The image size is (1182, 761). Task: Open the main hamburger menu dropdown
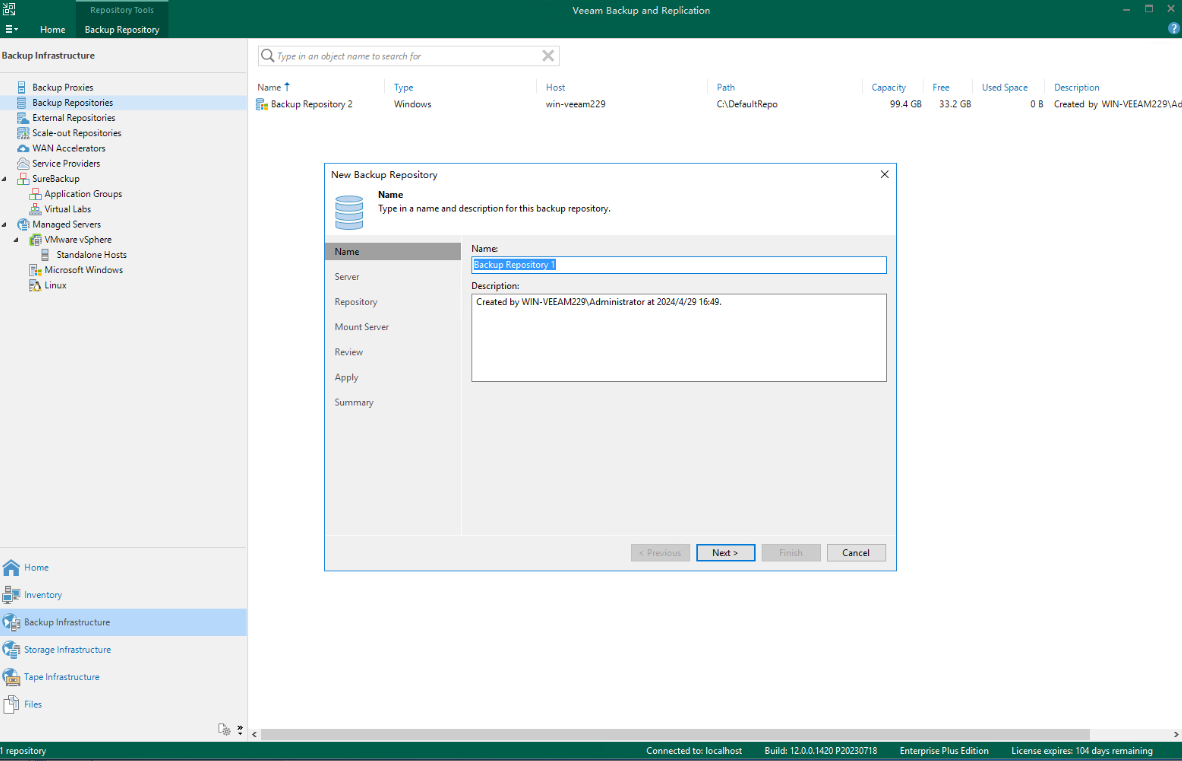(x=11, y=29)
